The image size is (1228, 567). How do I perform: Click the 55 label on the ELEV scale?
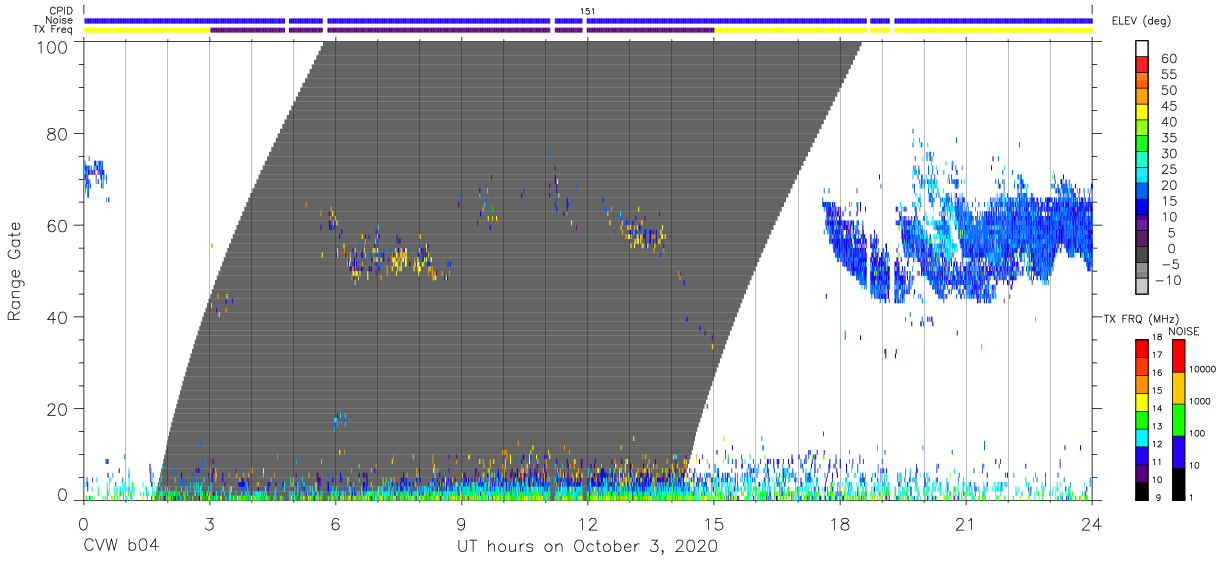click(1168, 75)
